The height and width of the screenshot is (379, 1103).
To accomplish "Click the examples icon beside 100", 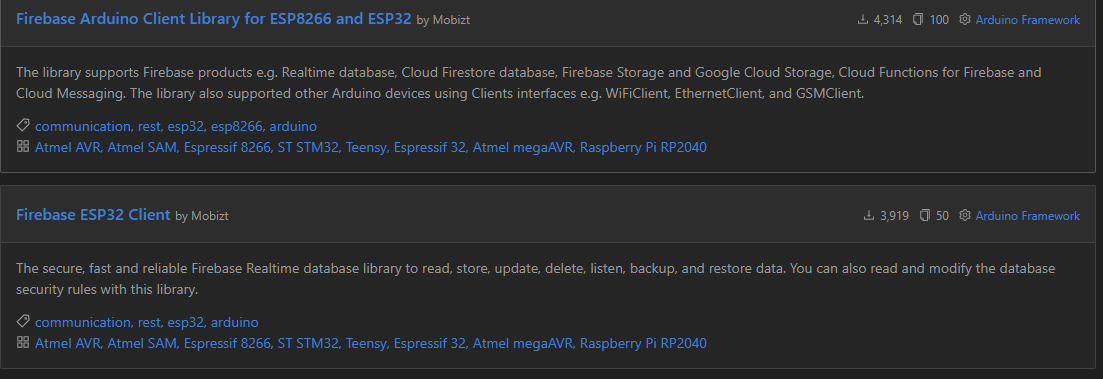I will click(918, 20).
